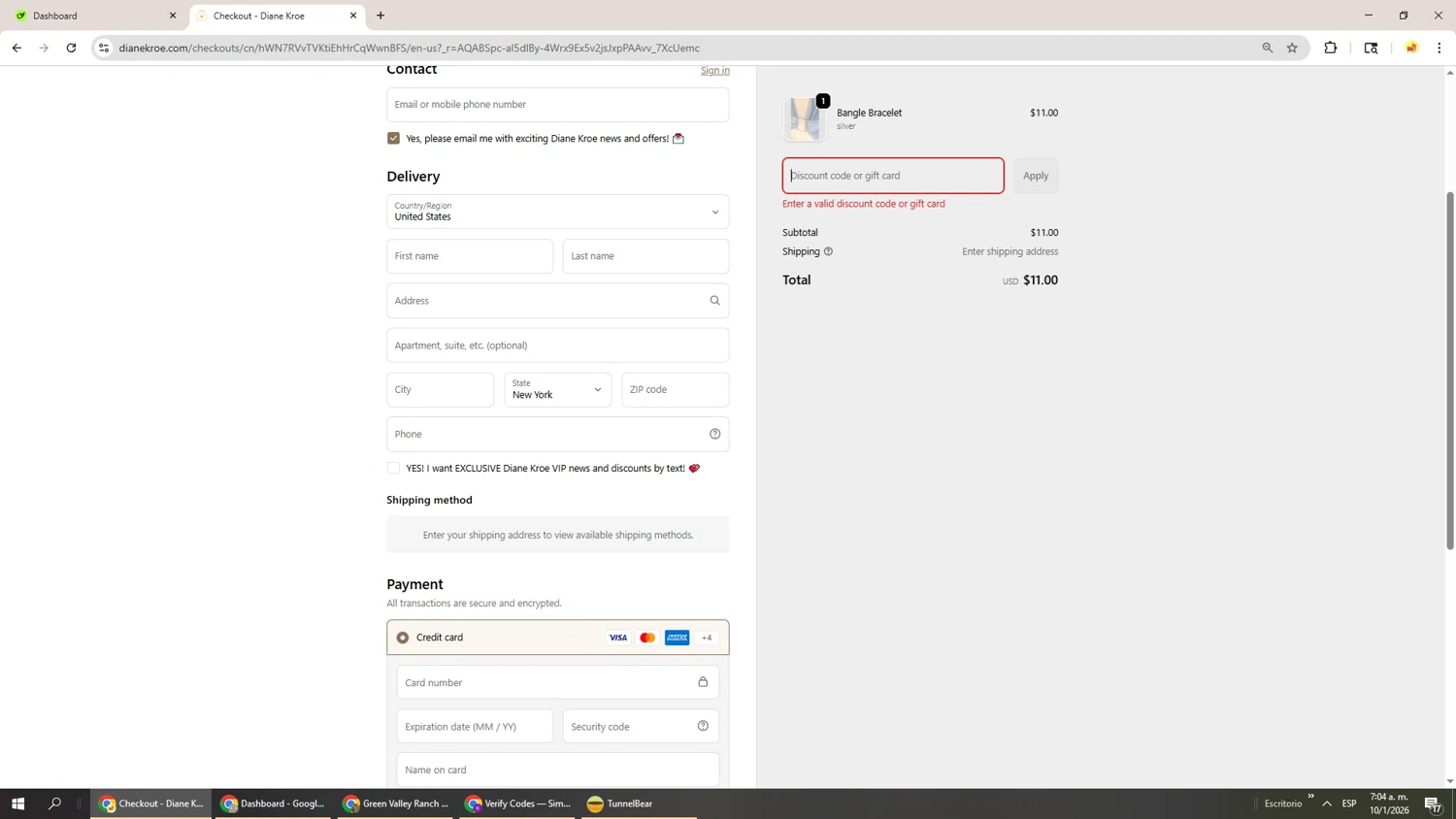The image size is (1456, 819).
Task: Open site information icon in address bar
Action: [x=104, y=48]
